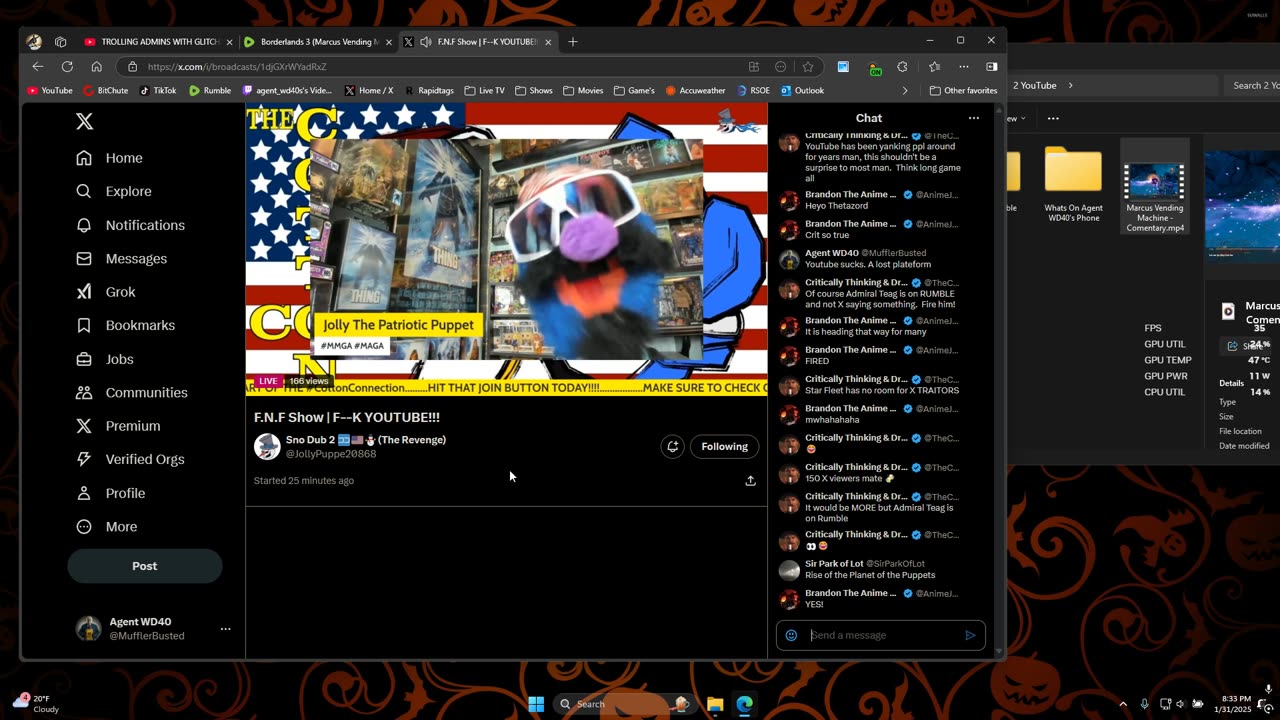Open YouTube bookmark
Viewport: 1280px width, 720px height.
pos(50,90)
